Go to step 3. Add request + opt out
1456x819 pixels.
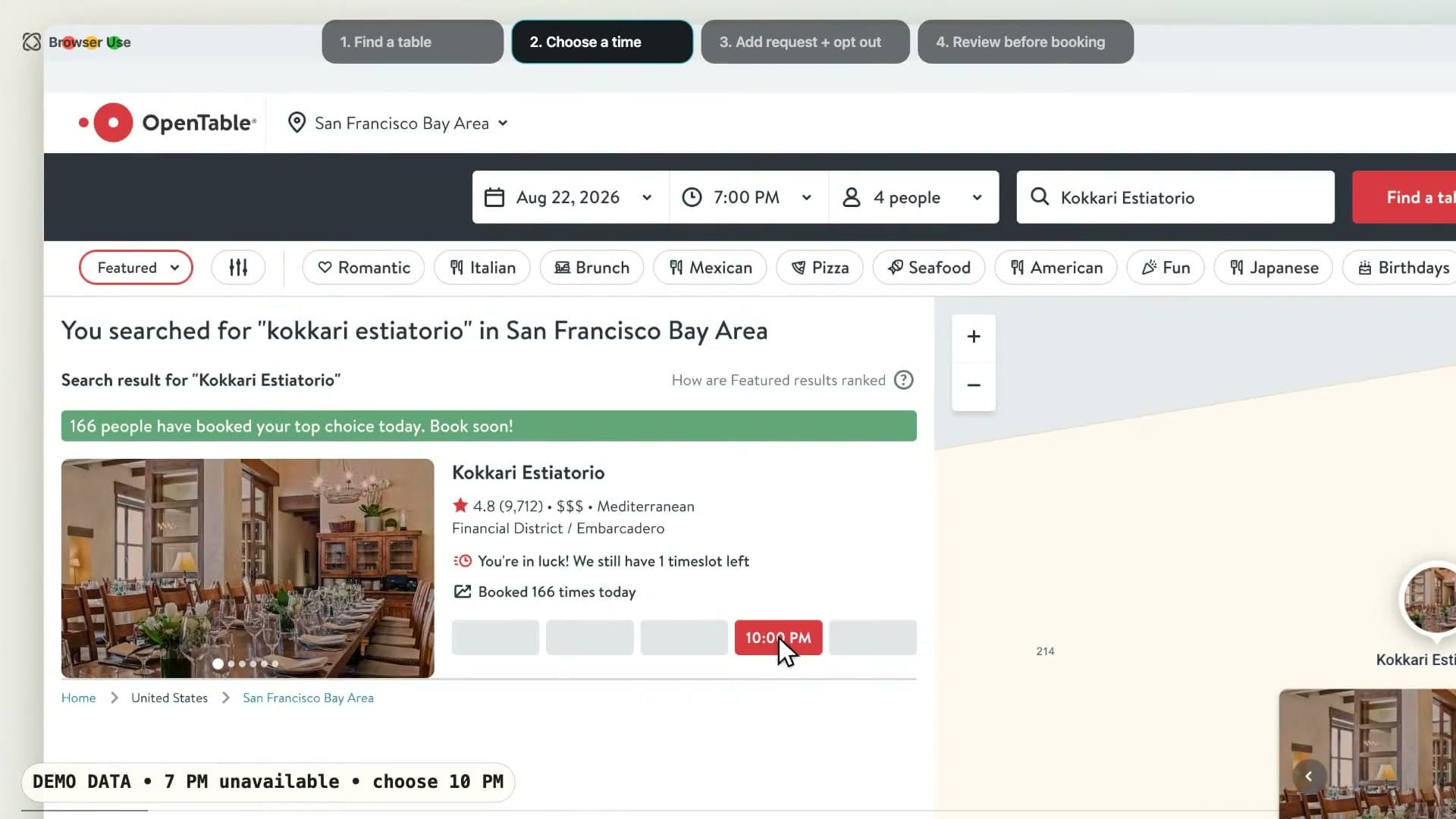pyautogui.click(x=805, y=42)
